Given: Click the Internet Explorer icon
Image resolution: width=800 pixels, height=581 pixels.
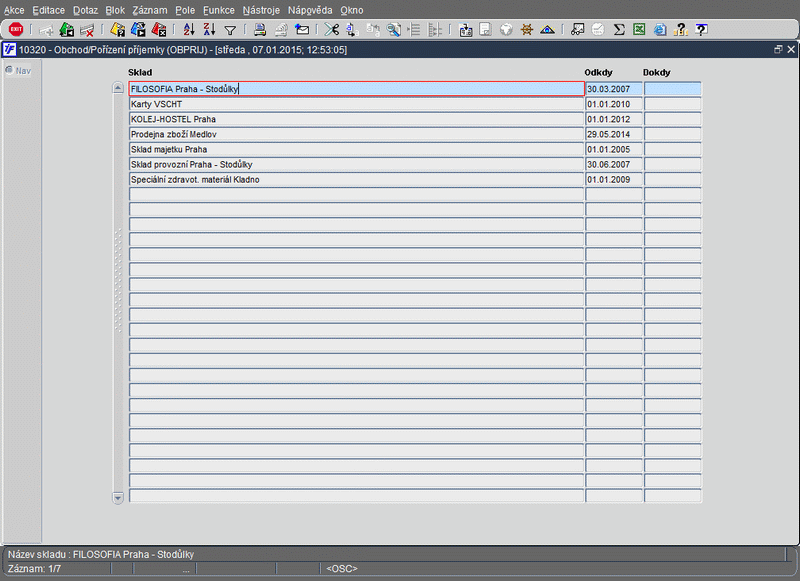Looking at the screenshot, I should (x=660, y=30).
